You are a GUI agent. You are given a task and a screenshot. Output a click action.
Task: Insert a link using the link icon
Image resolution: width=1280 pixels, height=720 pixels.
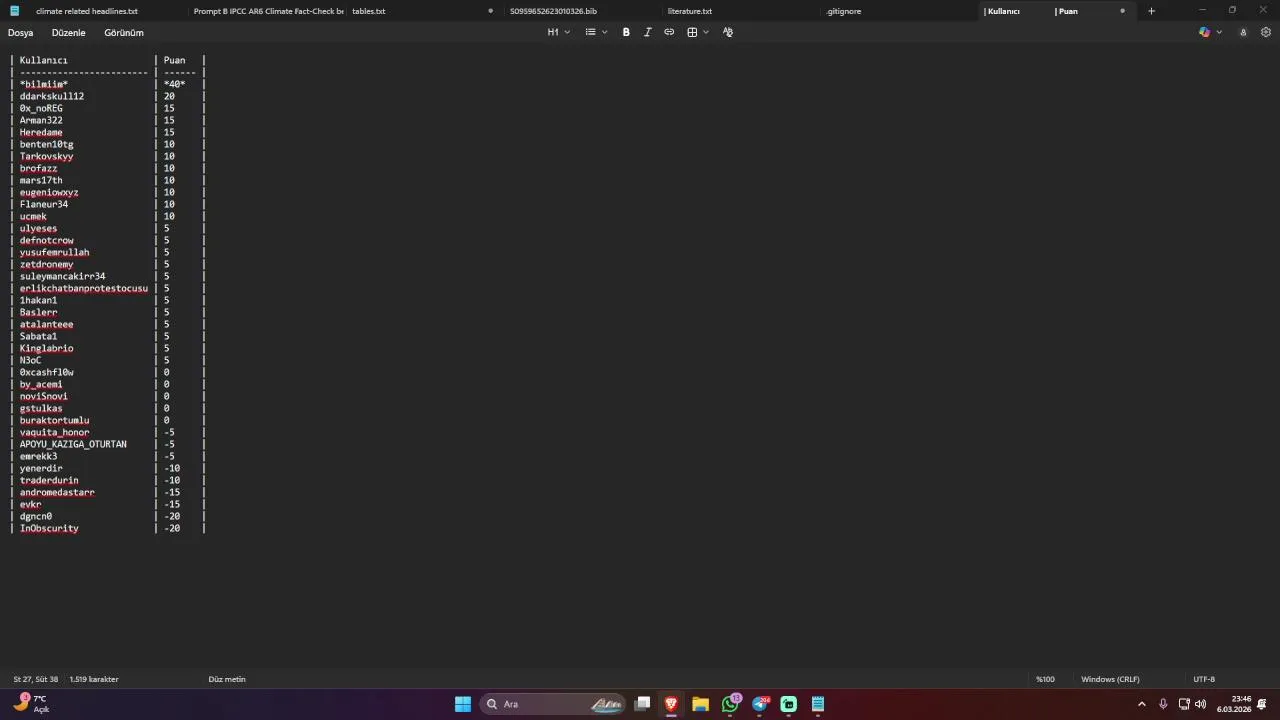click(x=669, y=32)
